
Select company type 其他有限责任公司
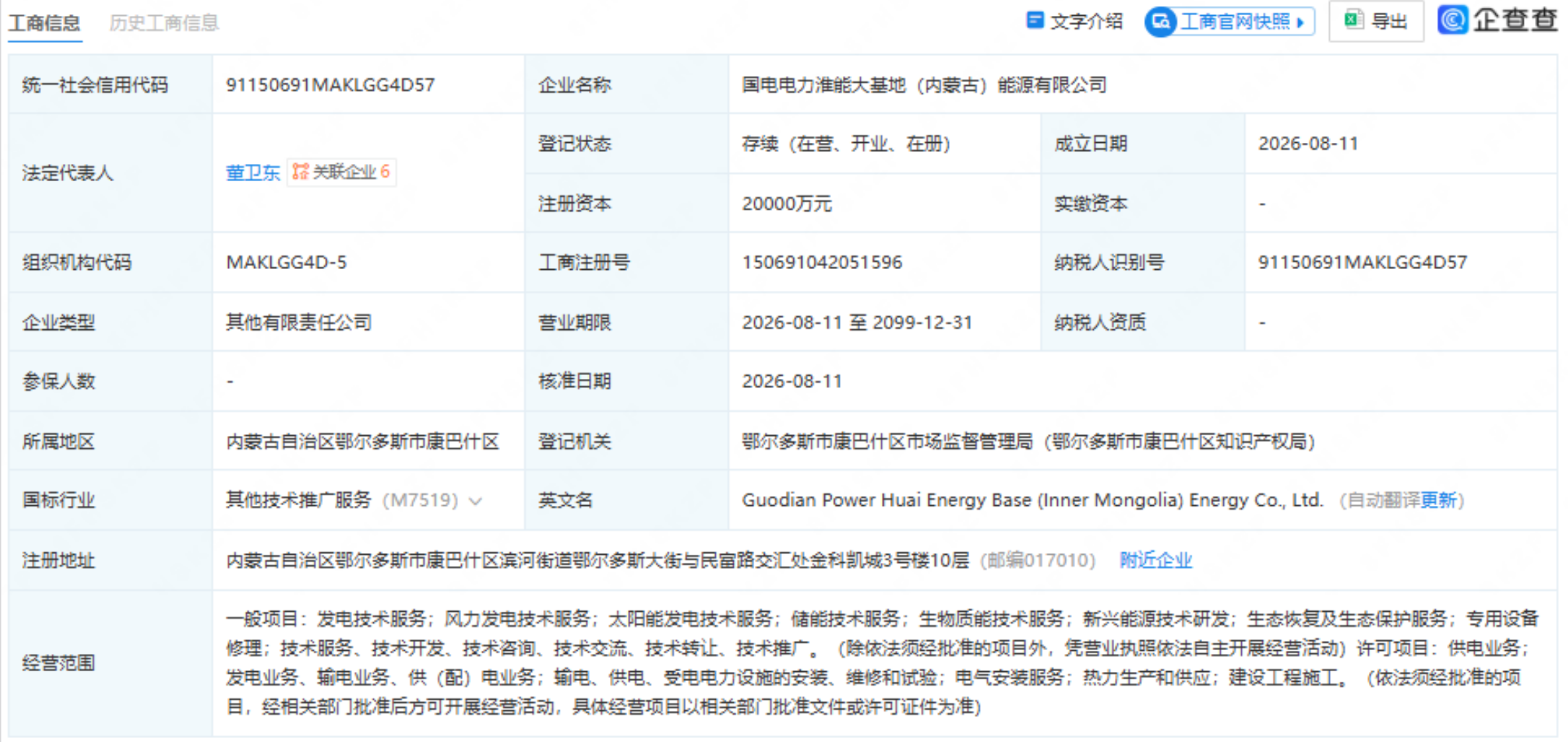coord(298,323)
